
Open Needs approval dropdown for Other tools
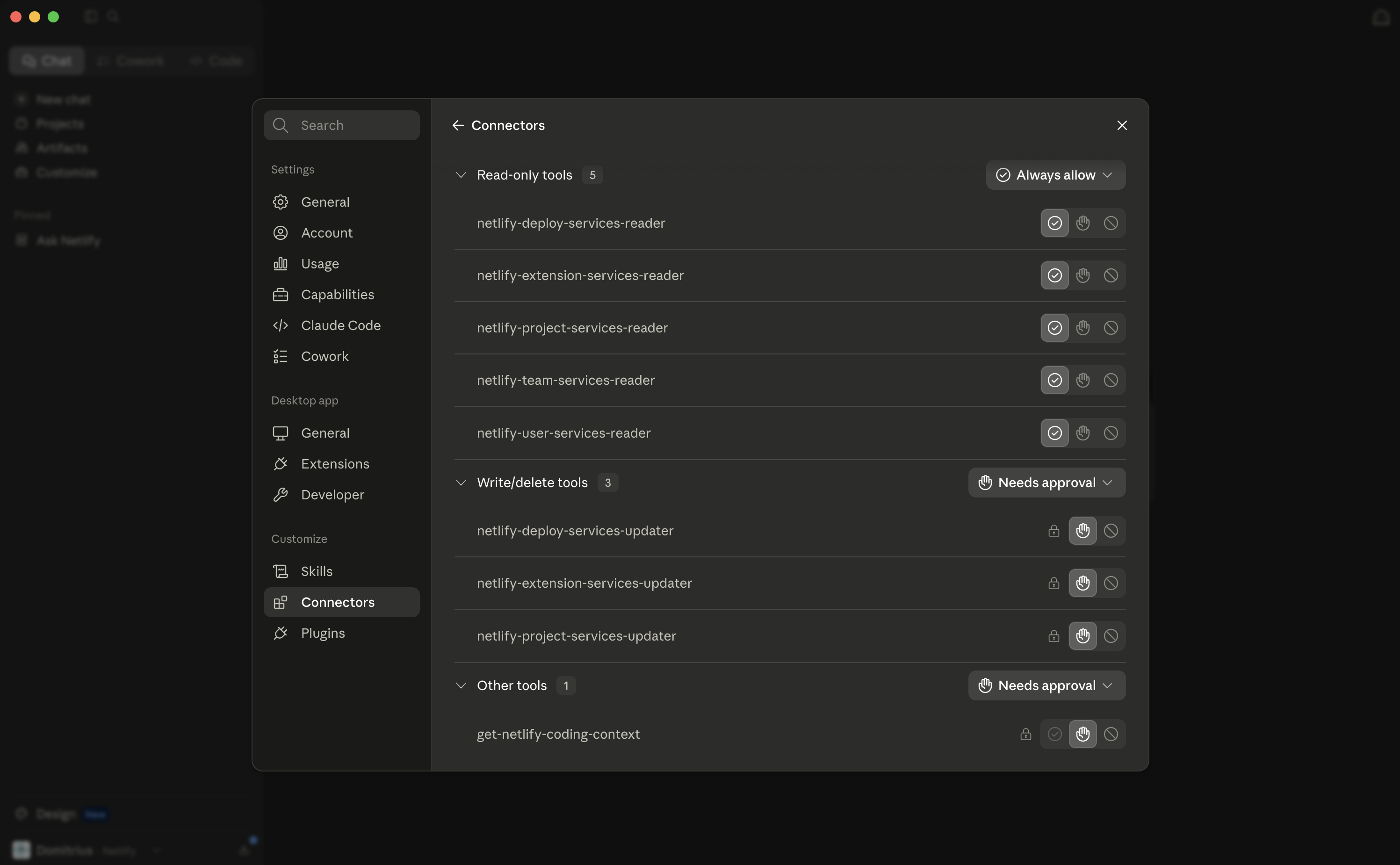click(x=1046, y=685)
